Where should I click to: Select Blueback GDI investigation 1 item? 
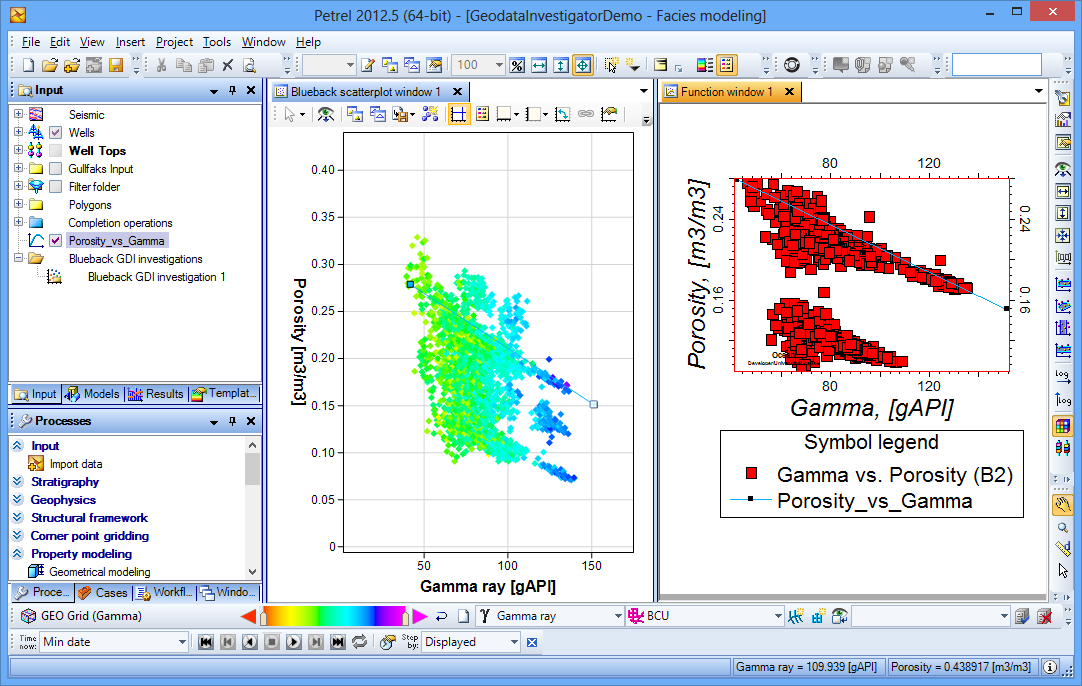pyautogui.click(x=157, y=277)
